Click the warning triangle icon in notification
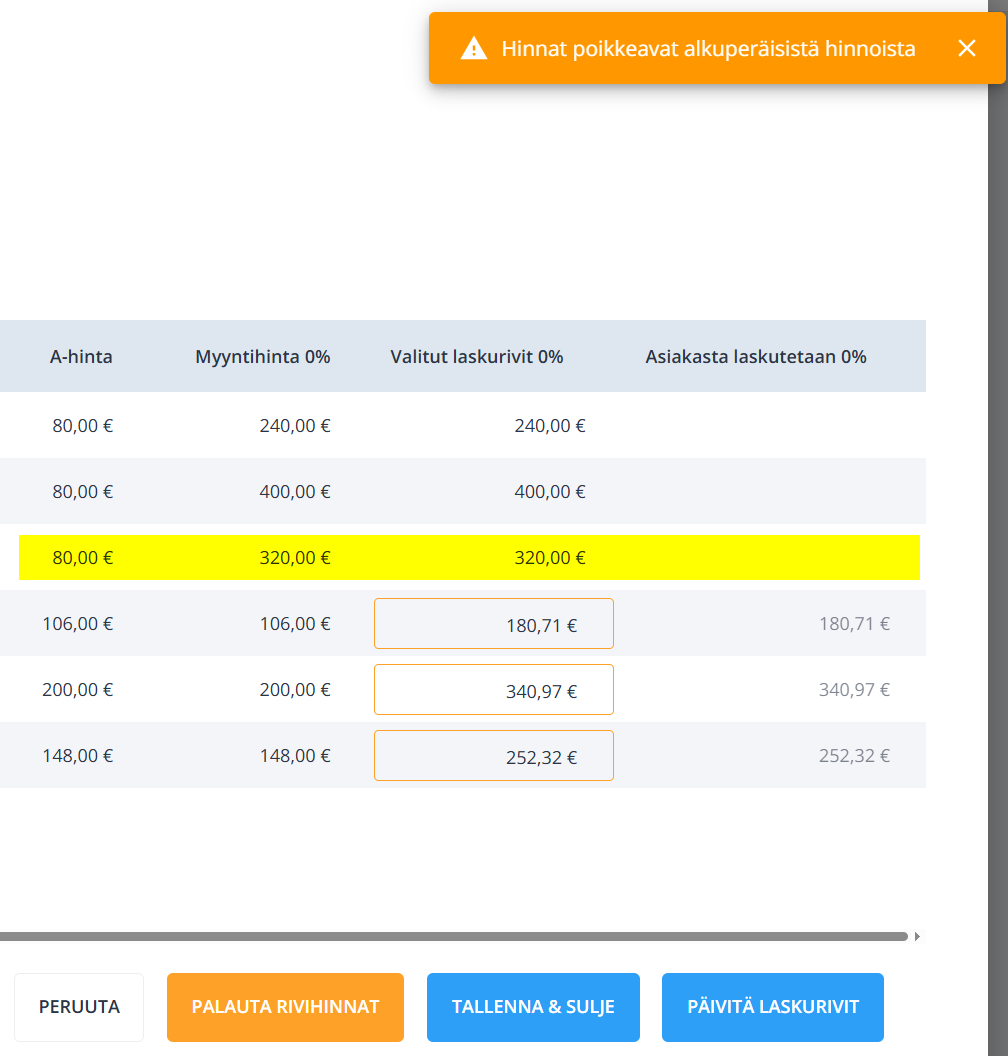Image resolution: width=1008 pixels, height=1056 pixels. pyautogui.click(x=473, y=48)
